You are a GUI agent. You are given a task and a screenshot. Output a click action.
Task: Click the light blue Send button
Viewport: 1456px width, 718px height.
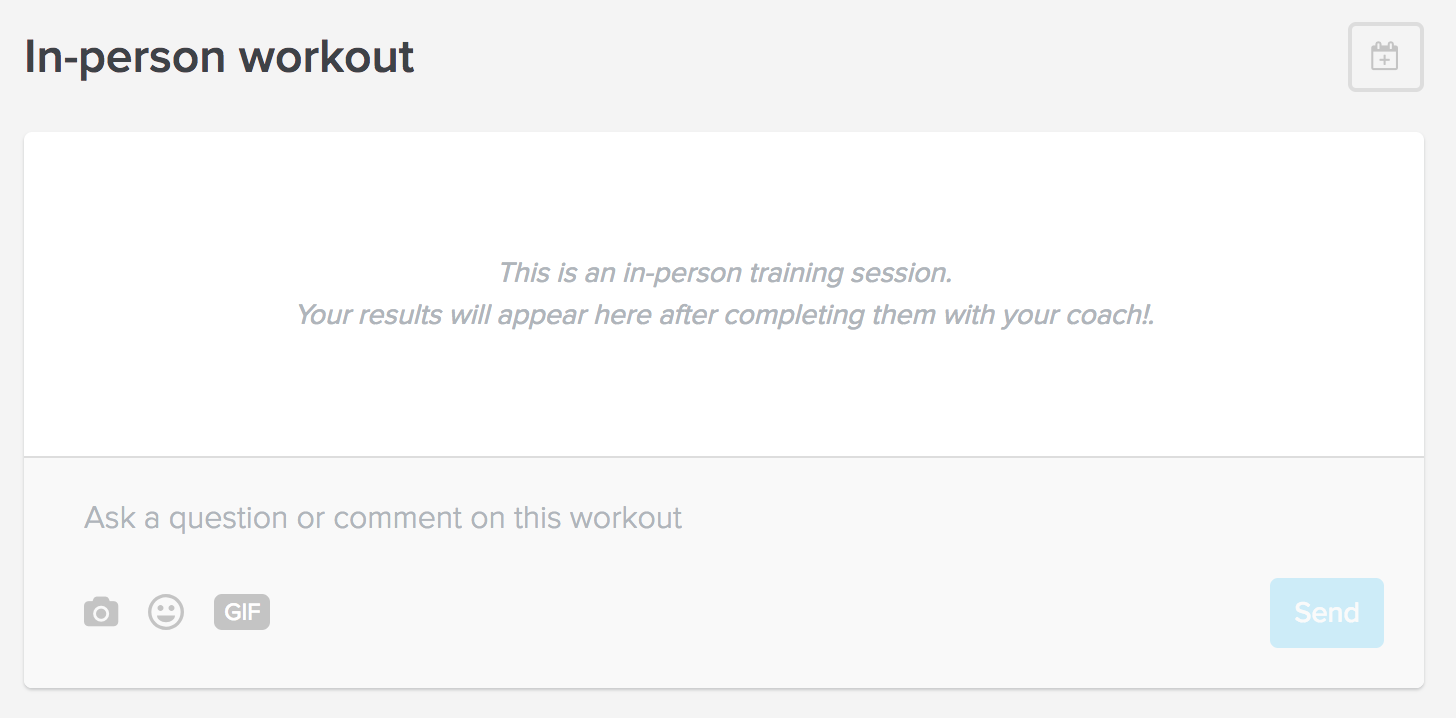pos(1326,613)
